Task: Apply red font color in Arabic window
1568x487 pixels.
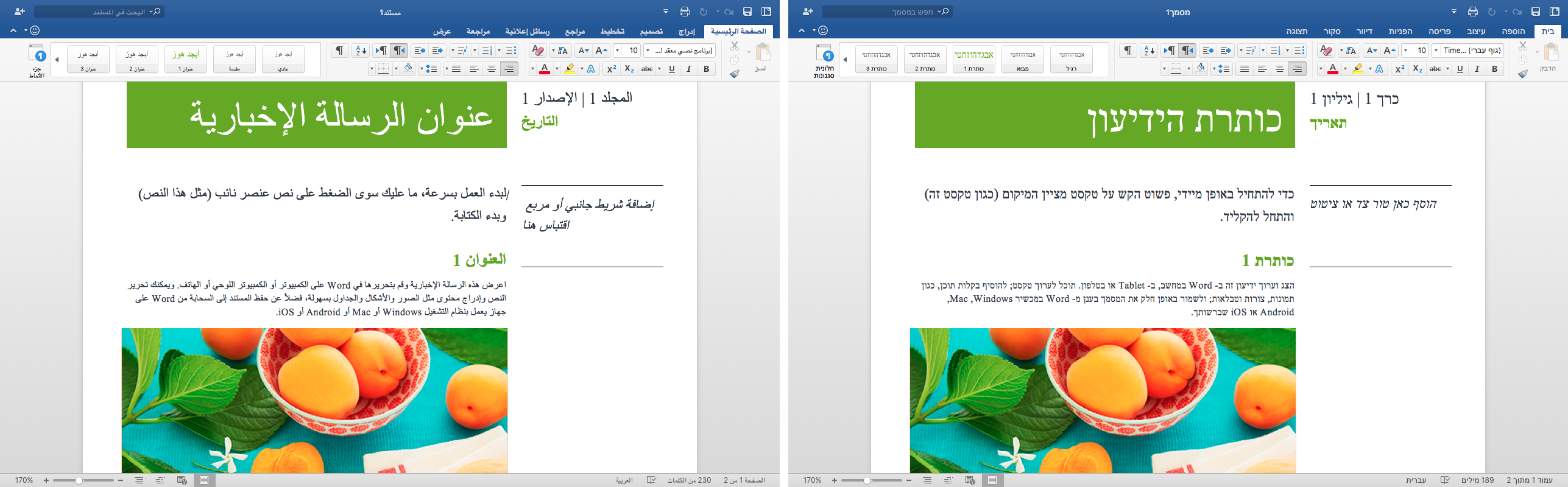Action: point(545,69)
